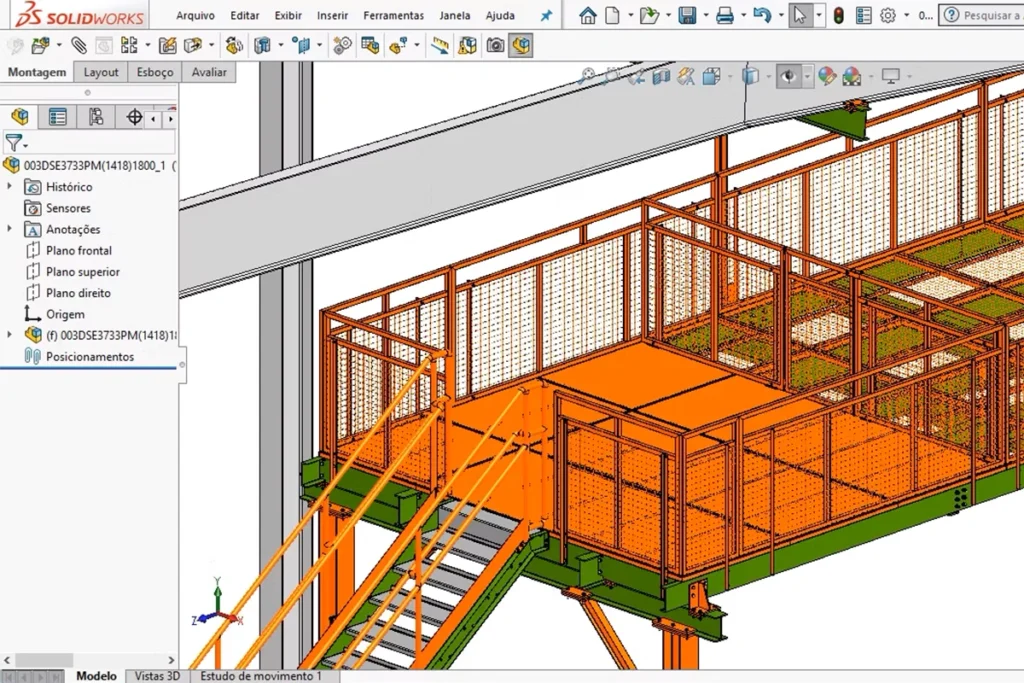Click the Edit Appearance color ball icon
Image resolution: width=1024 pixels, height=683 pixels.
(826, 76)
